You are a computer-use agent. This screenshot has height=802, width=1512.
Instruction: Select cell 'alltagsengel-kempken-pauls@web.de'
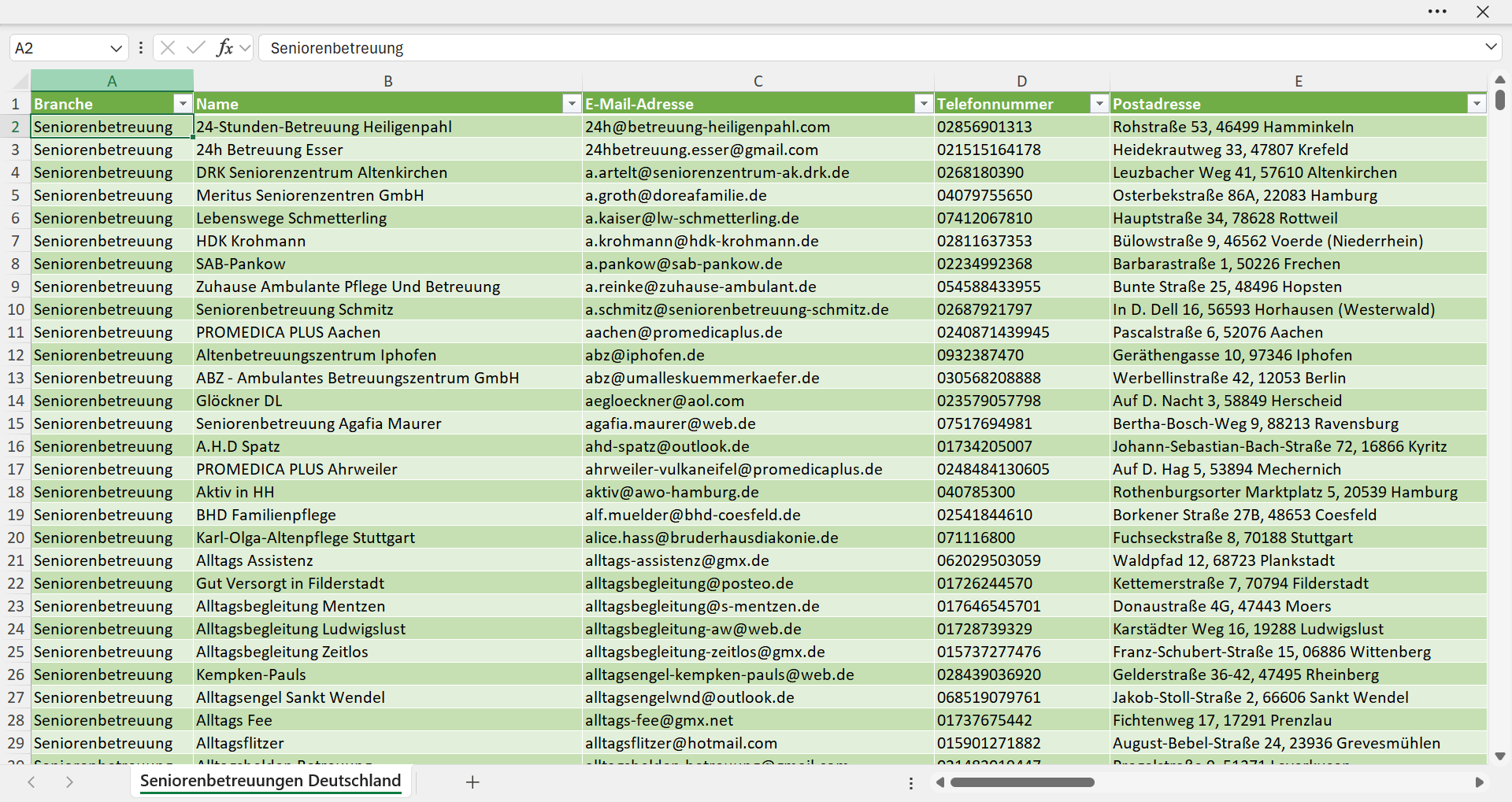pos(758,674)
